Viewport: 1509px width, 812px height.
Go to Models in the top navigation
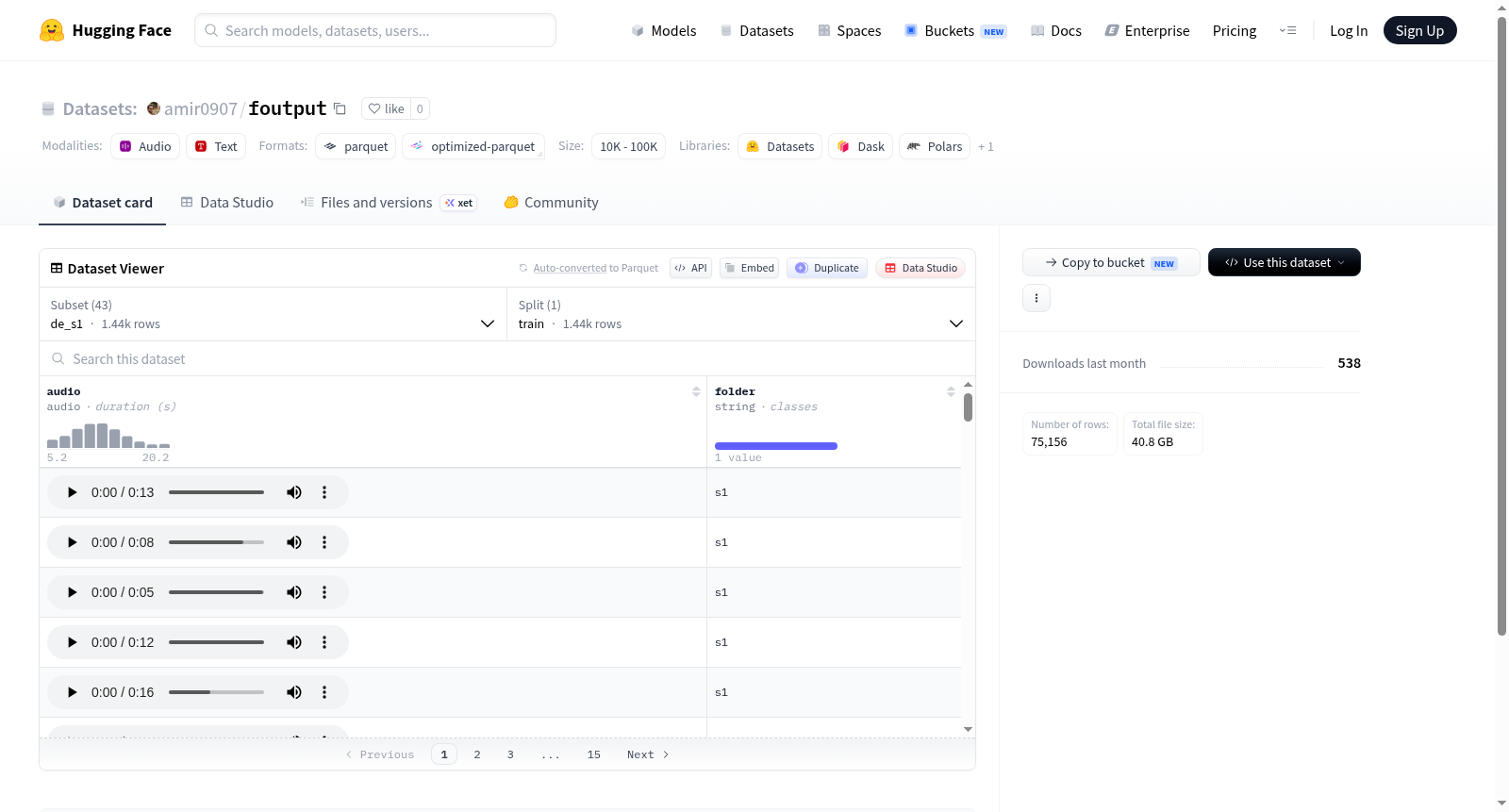click(x=664, y=30)
